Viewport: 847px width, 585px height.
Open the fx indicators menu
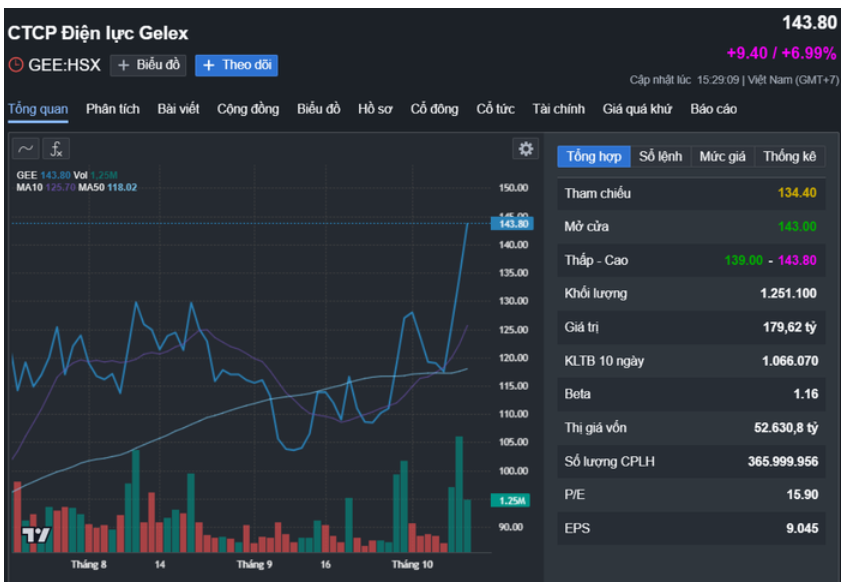click(57, 149)
